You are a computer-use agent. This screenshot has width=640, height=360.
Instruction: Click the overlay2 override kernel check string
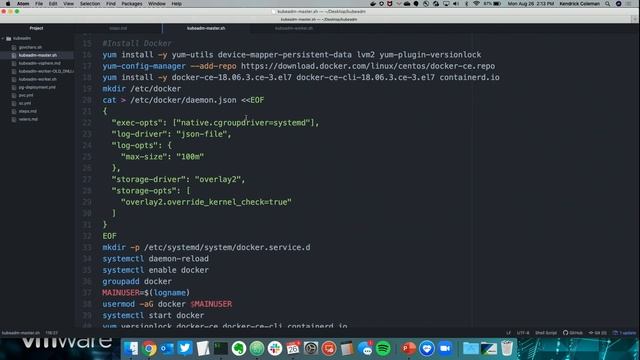click(x=206, y=202)
